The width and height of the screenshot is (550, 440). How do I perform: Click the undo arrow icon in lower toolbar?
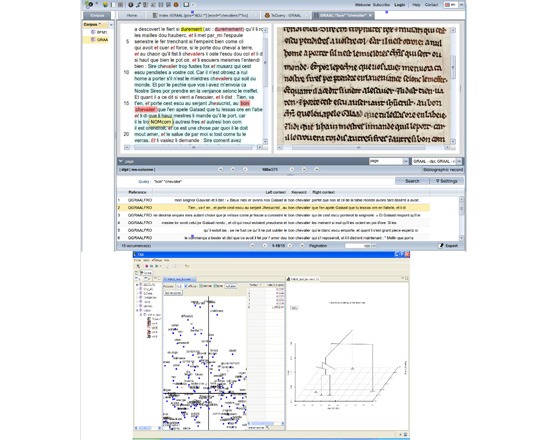coord(187,266)
